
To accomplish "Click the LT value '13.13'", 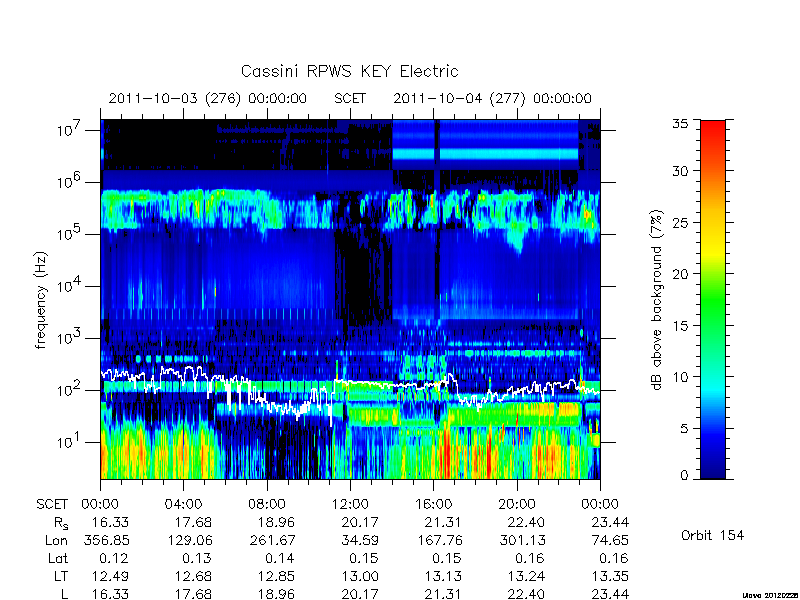I will click(443, 576).
